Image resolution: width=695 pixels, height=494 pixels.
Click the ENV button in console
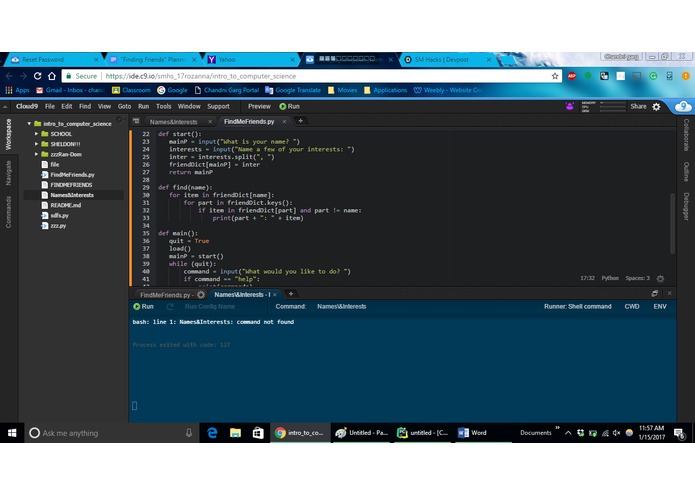tap(660, 307)
